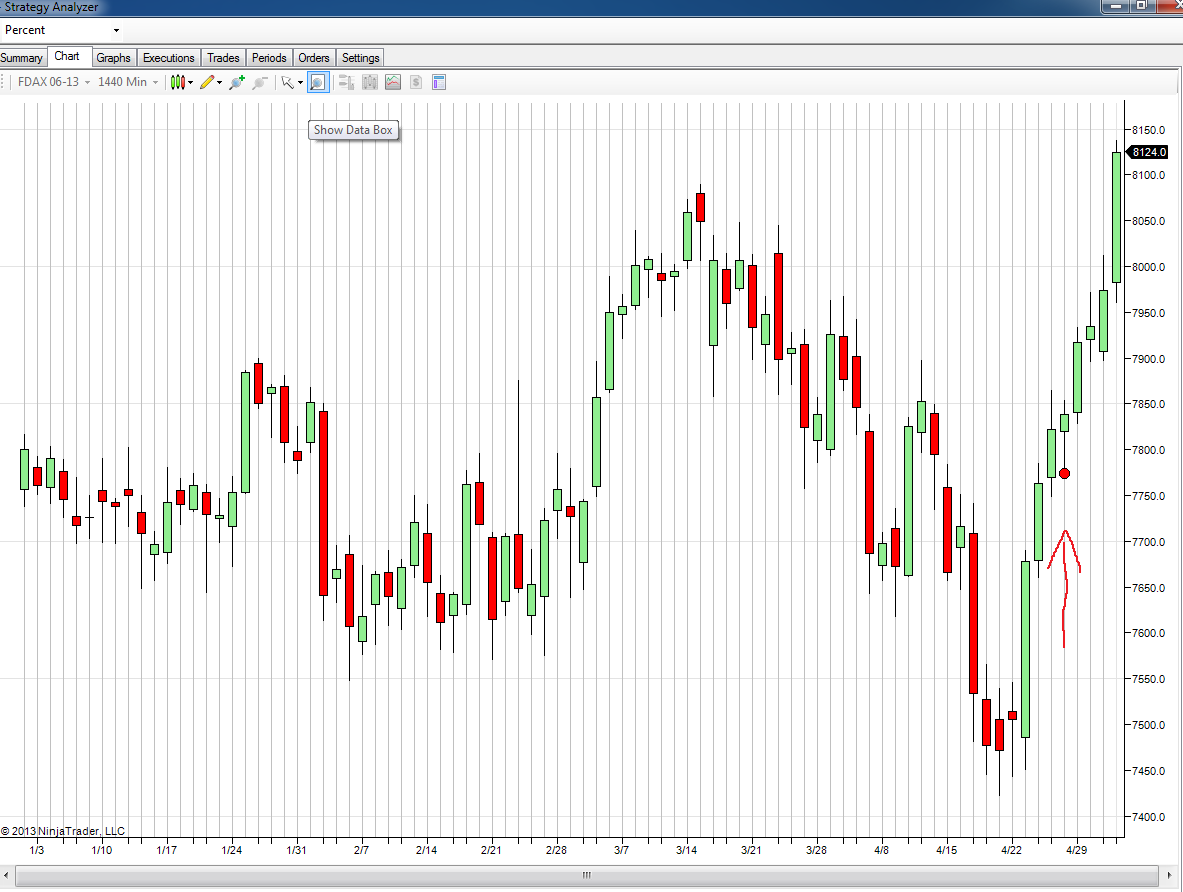The width and height of the screenshot is (1183, 892).
Task: Click the 7750.0 price axis label
Action: [1148, 497]
